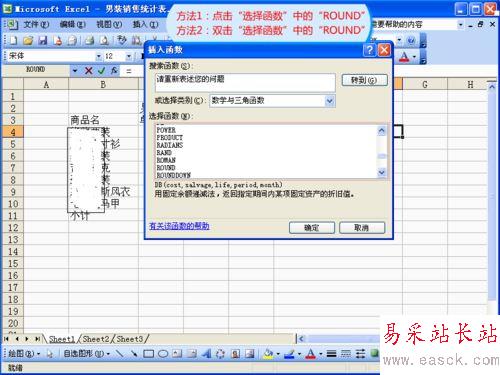Click the Arrow Style icon
Image resolution: width=500 pixels, height=375 pixels.
[x=360, y=354]
